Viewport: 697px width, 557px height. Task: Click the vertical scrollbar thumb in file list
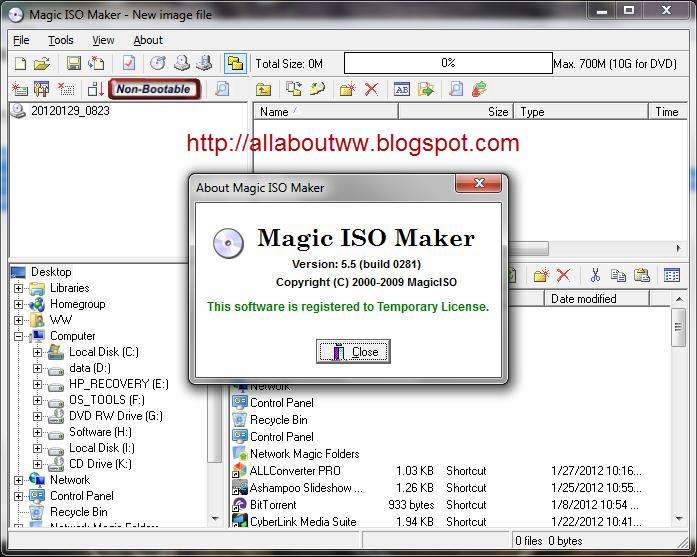678,328
